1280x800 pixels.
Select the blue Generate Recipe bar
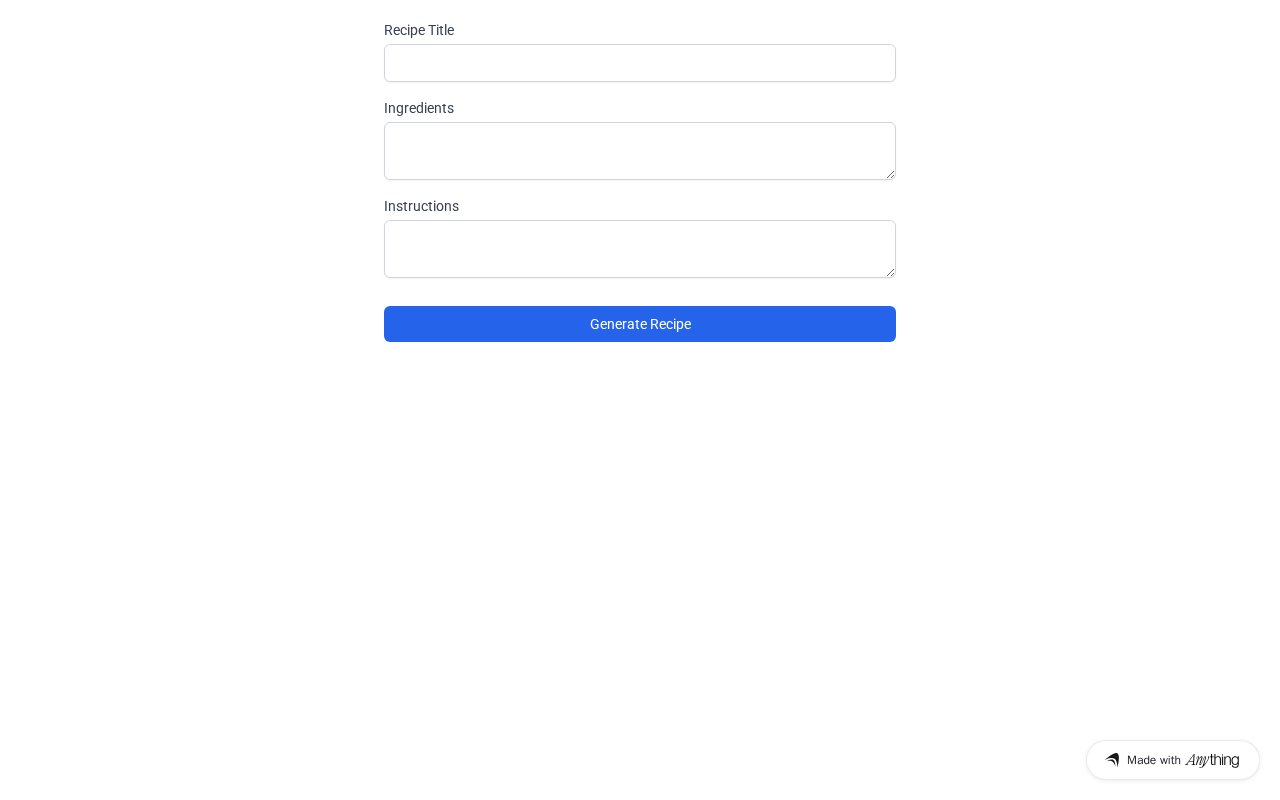point(640,324)
